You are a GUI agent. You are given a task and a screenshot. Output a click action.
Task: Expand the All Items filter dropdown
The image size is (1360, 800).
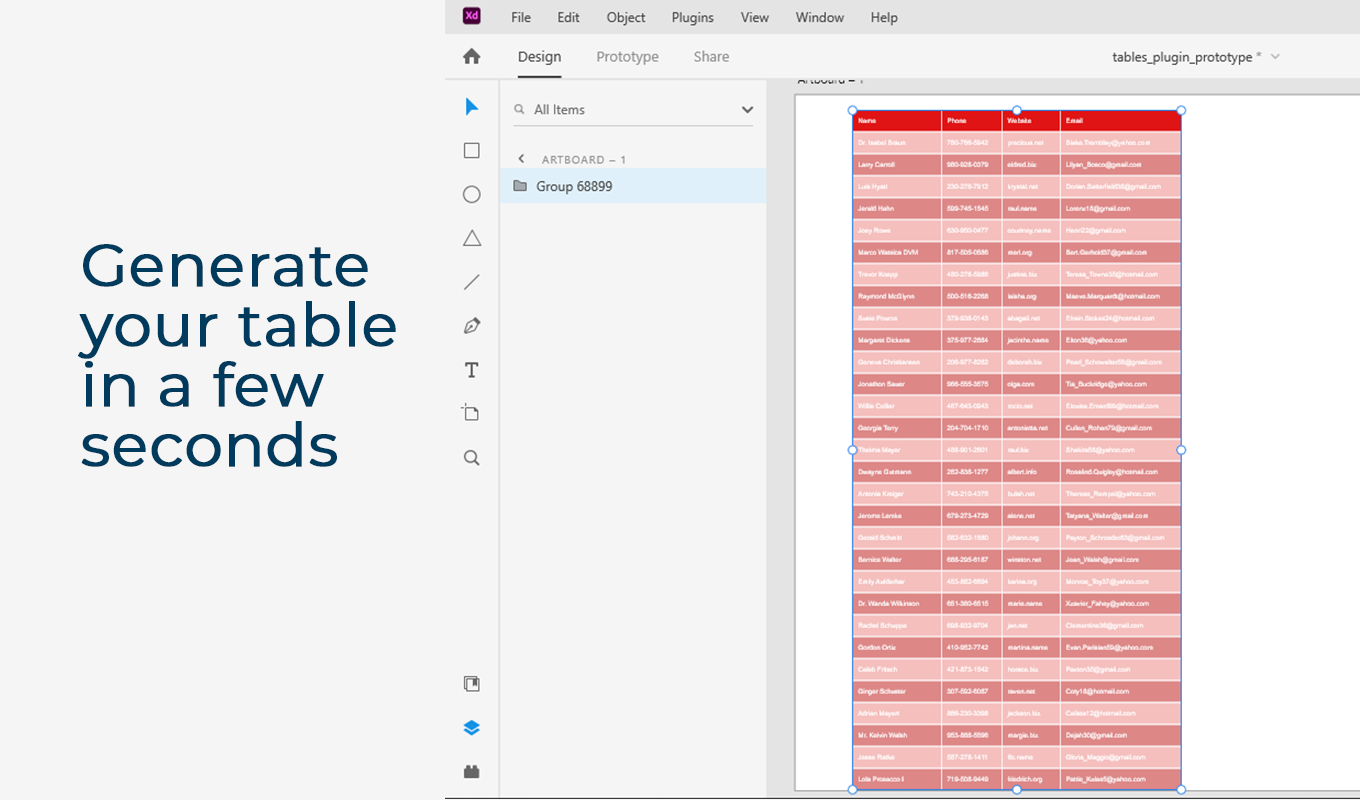tap(747, 110)
